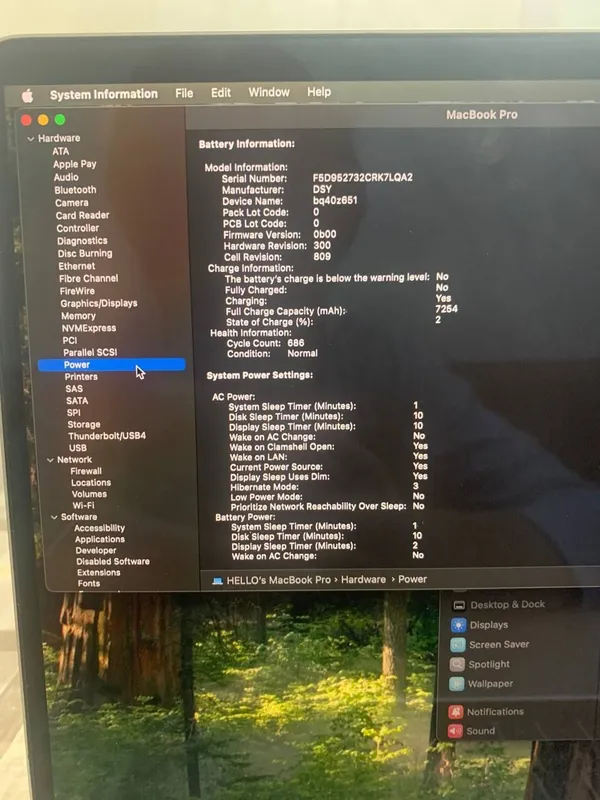600x800 pixels.
Task: Select FireWire in the sidebar
Action: pos(77,291)
